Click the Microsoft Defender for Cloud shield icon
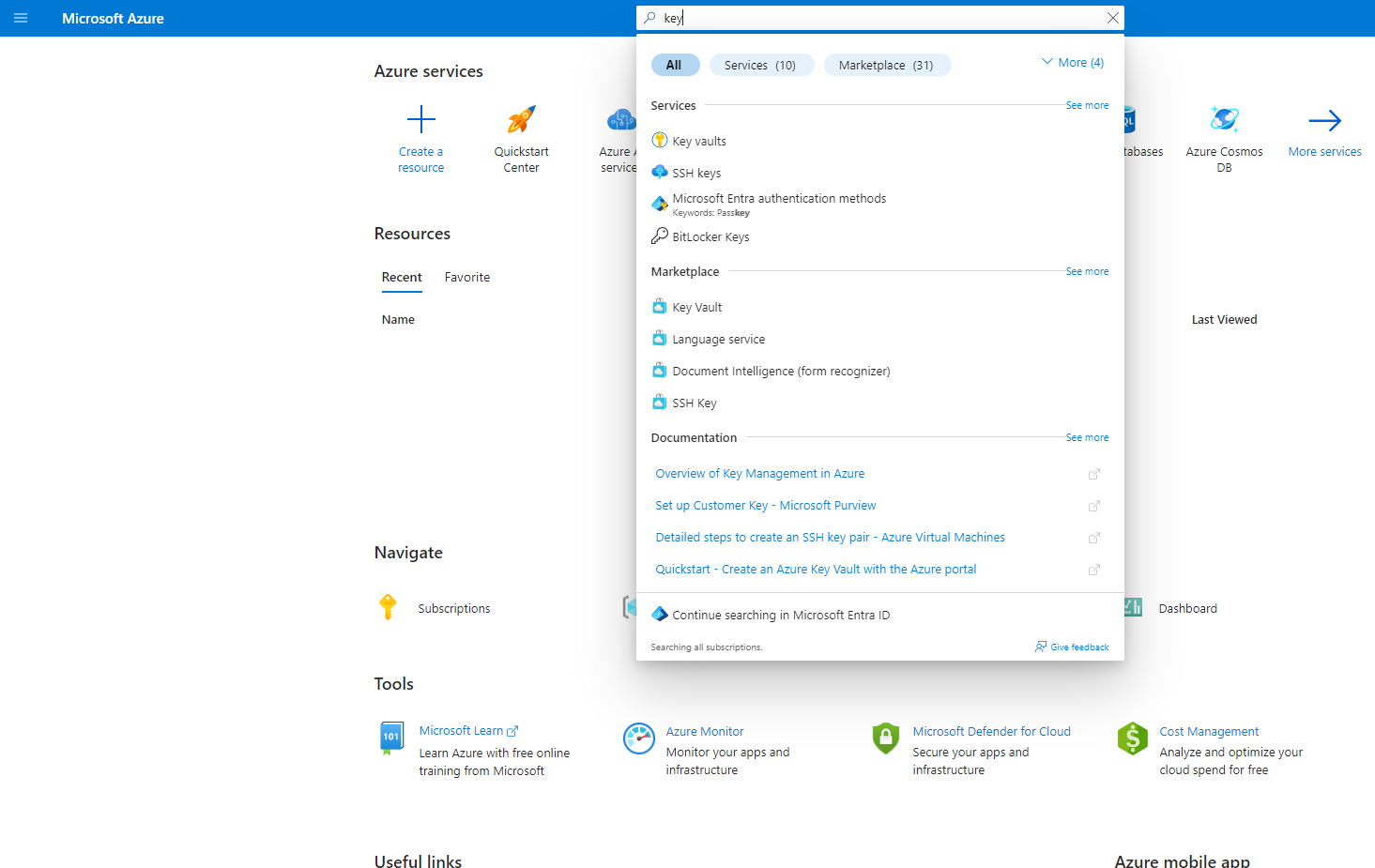Viewport: 1375px width, 868px height. pos(886,739)
